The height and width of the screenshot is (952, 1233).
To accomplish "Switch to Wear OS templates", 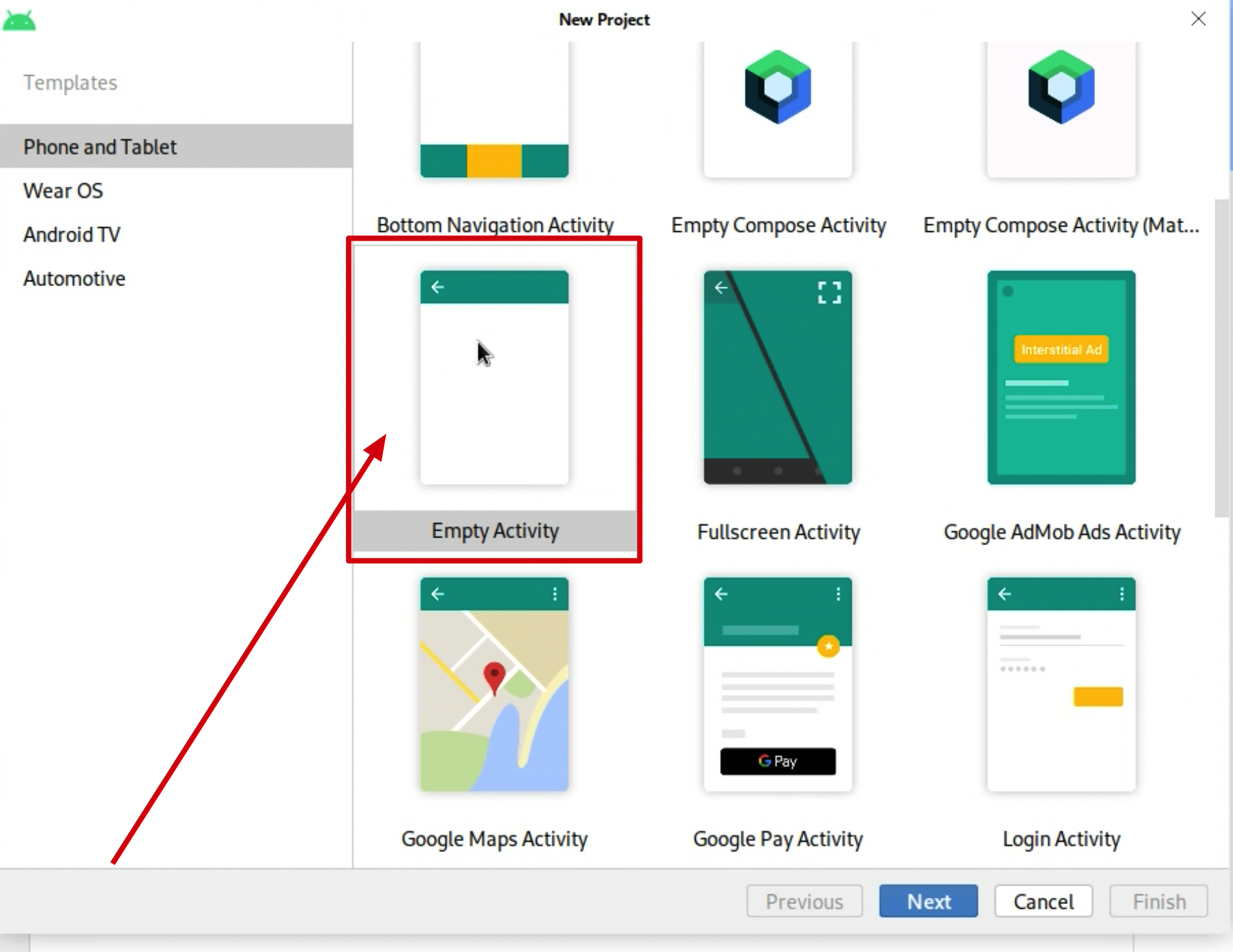I will 176,191.
